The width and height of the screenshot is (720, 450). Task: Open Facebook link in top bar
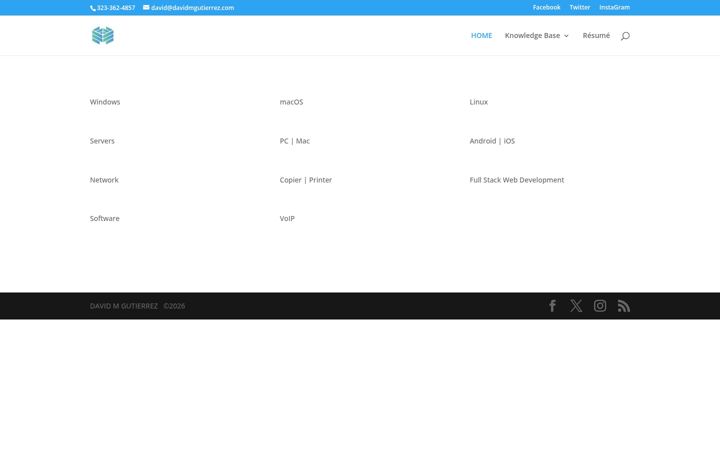[546, 7]
